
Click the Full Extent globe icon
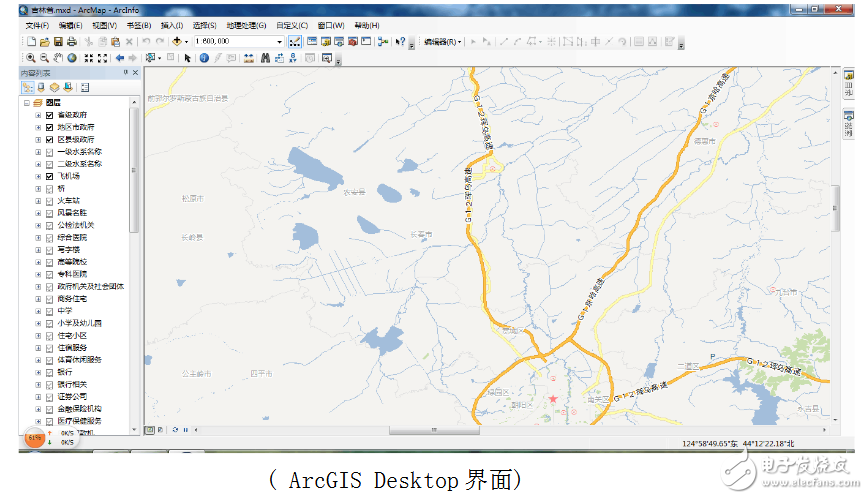[72, 58]
